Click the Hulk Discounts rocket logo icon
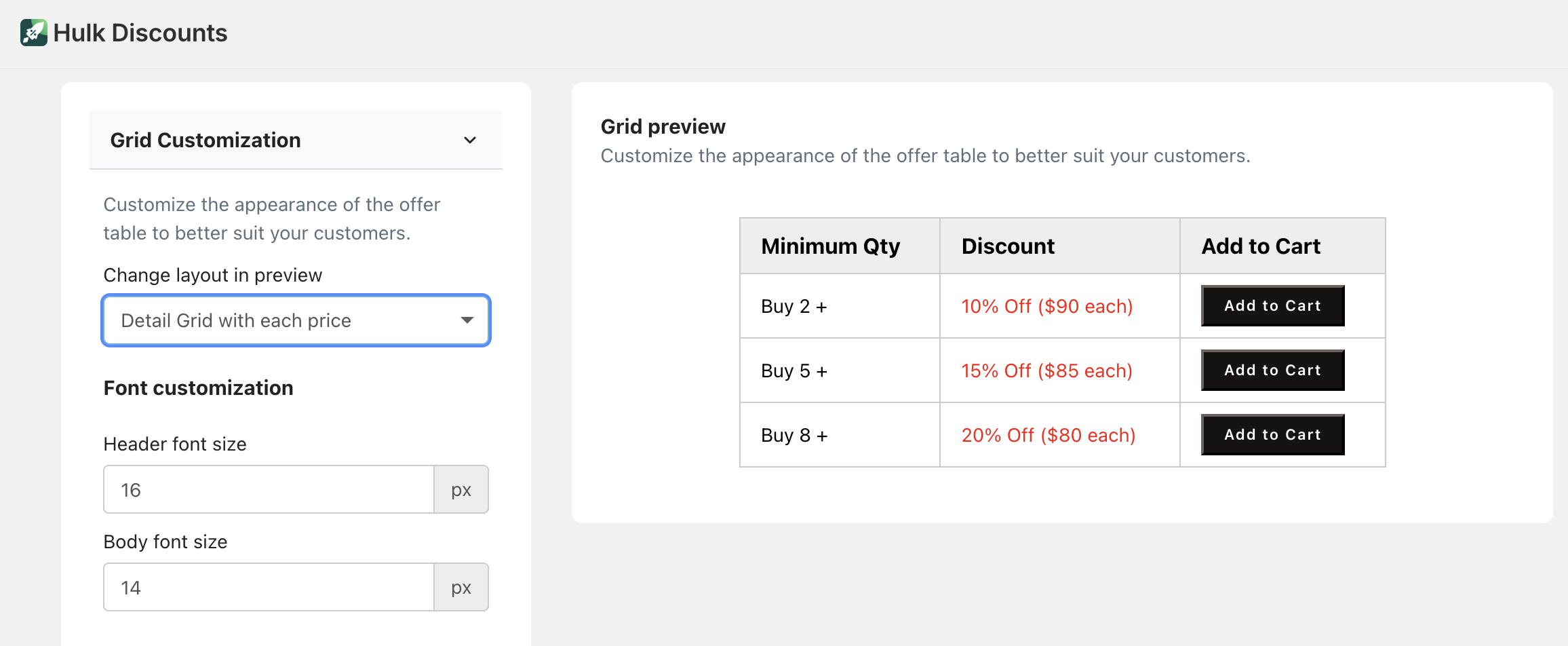The height and width of the screenshot is (646, 1568). click(x=34, y=33)
